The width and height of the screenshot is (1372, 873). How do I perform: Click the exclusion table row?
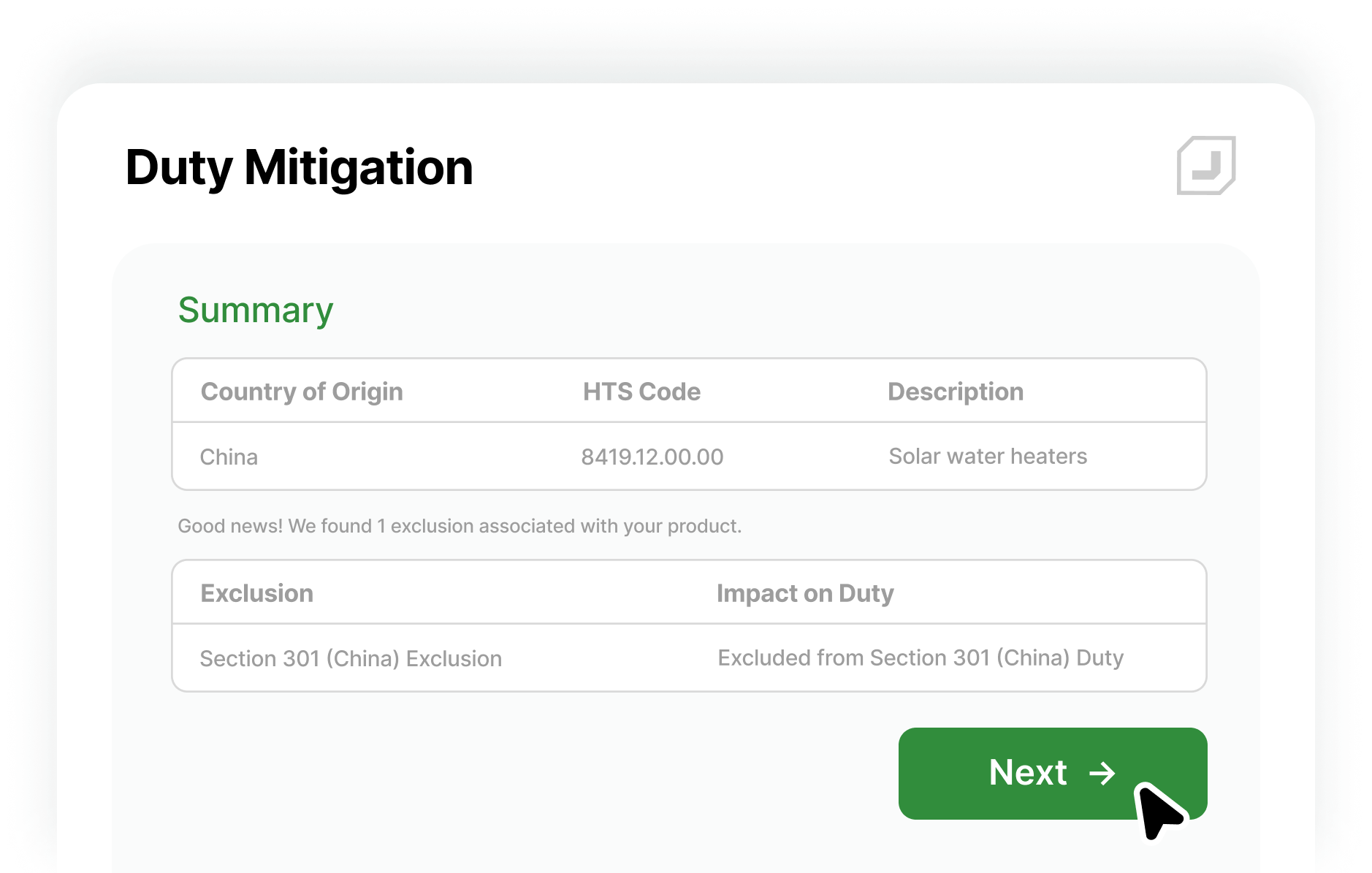click(689, 658)
